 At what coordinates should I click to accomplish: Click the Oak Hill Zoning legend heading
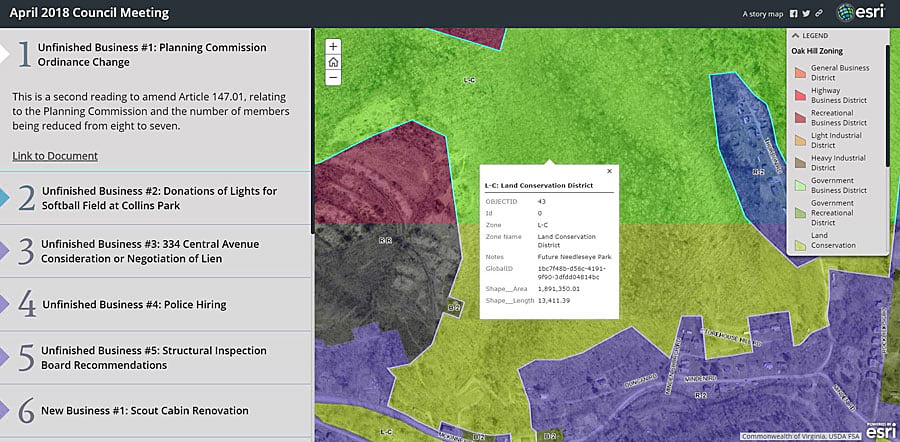[817, 51]
